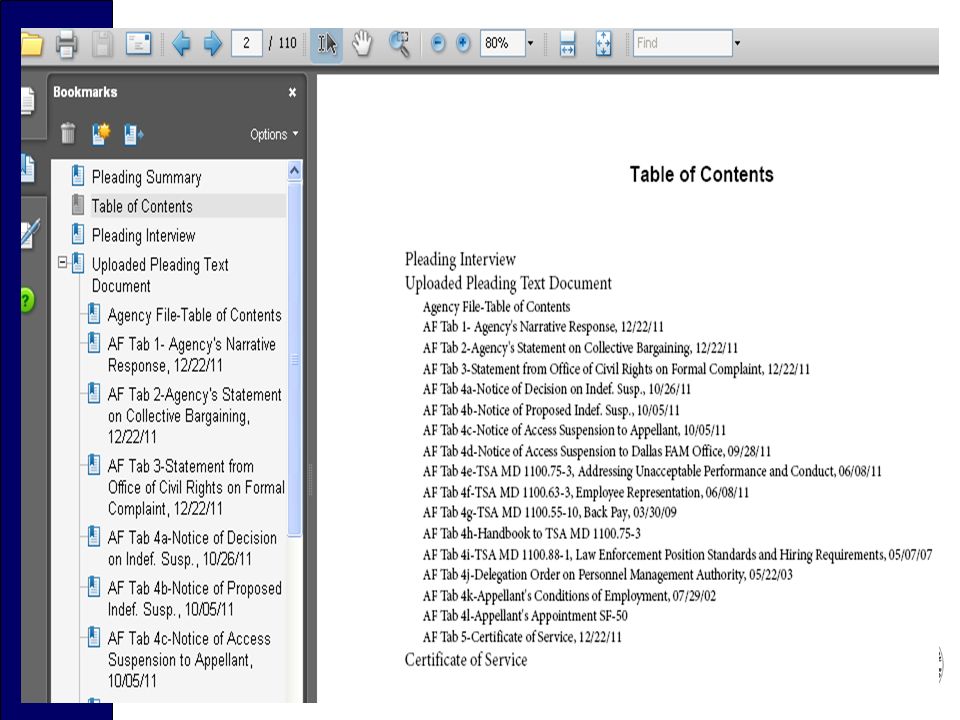Zoom in with the plus button
Screen dimensions: 960x720
(x=463, y=43)
